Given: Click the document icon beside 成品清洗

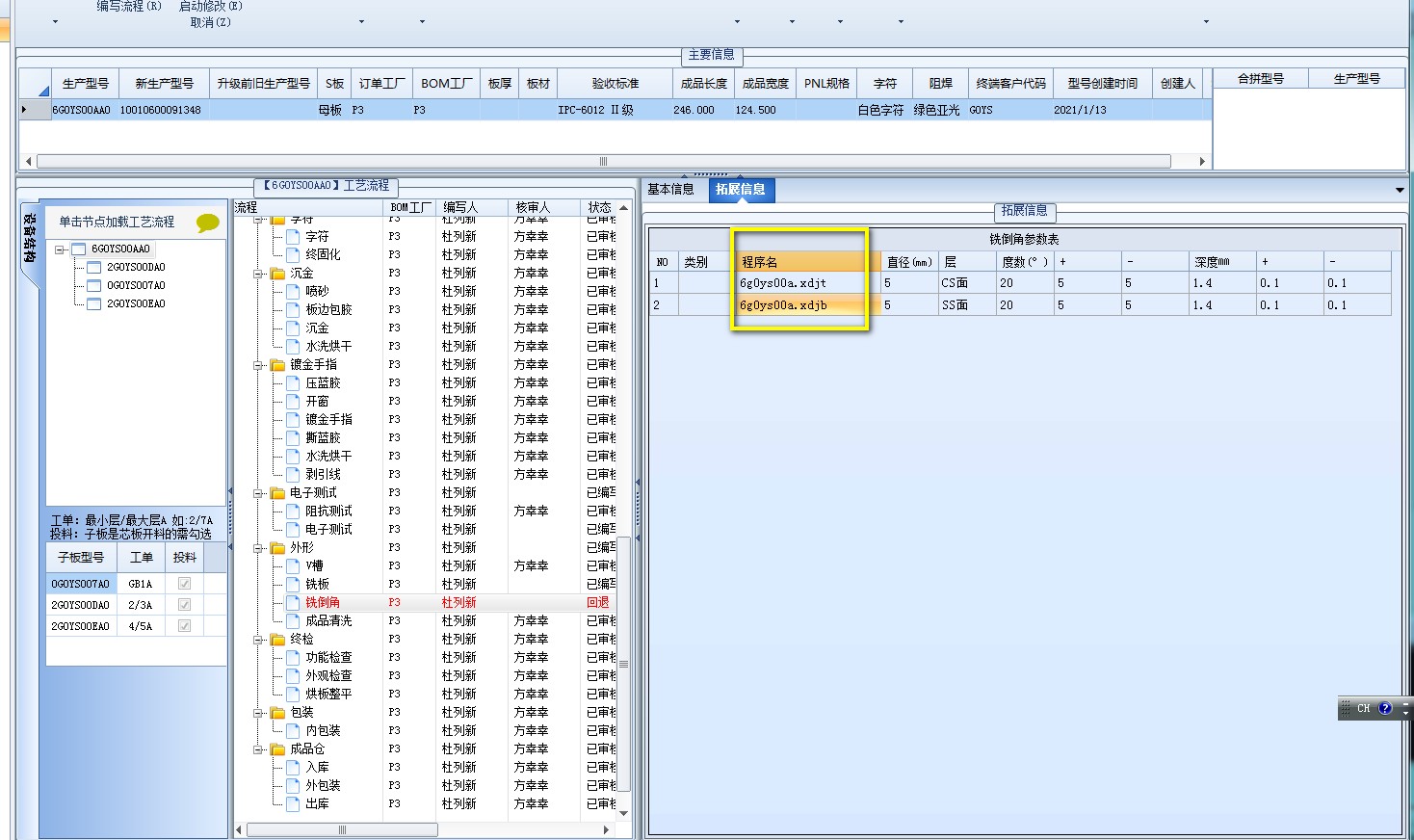Looking at the screenshot, I should point(293,621).
